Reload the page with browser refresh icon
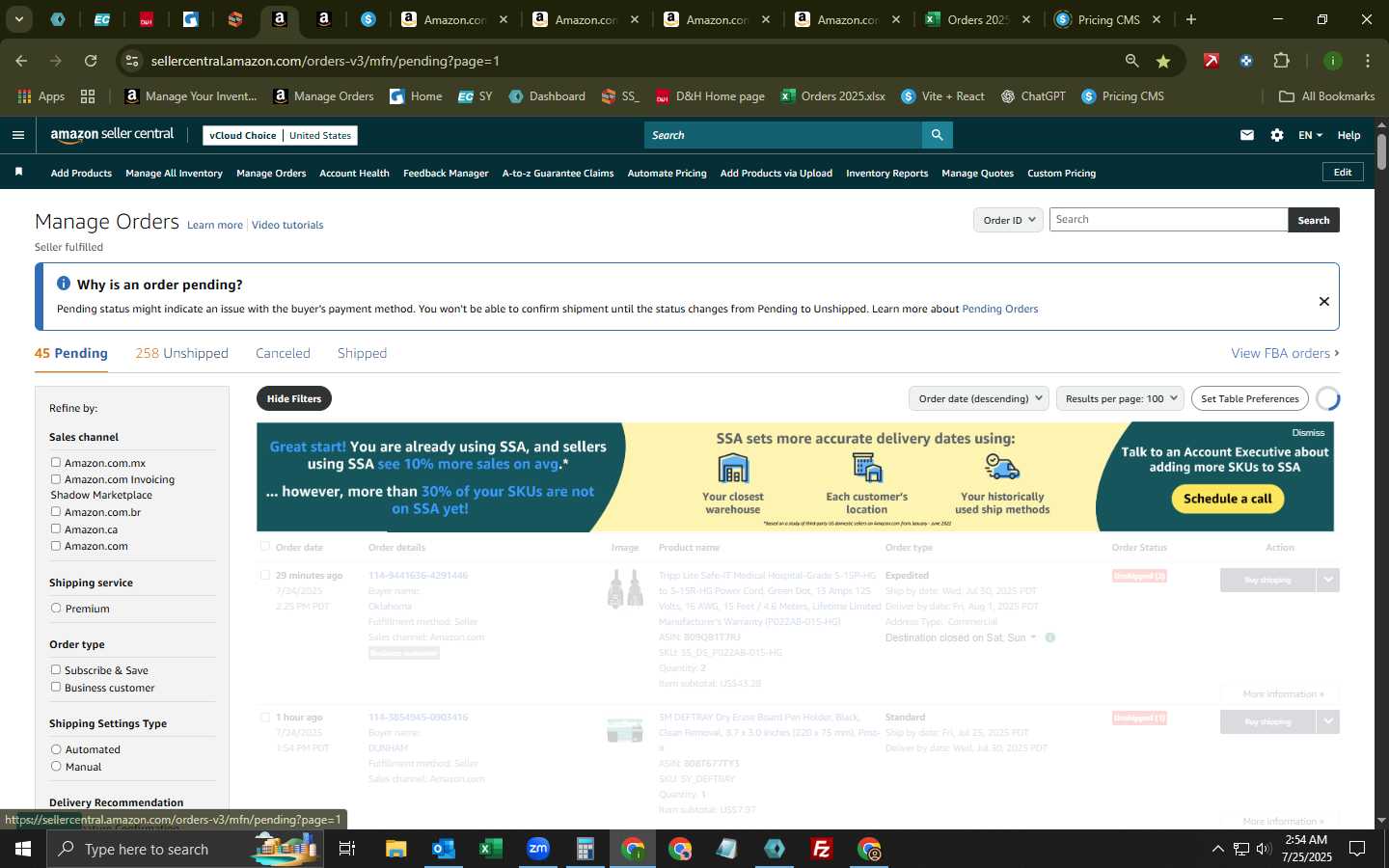 click(91, 61)
